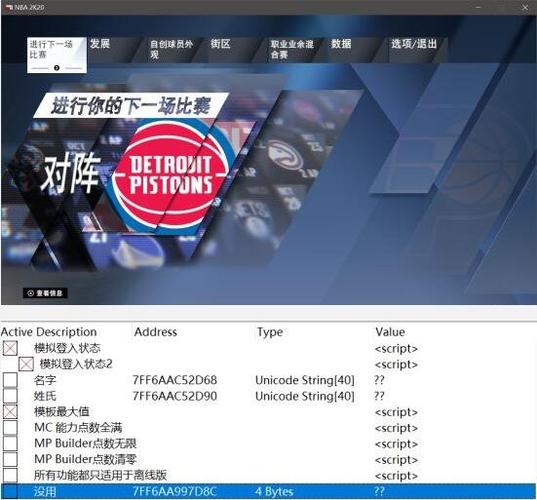Click the ?? value in 名字 row
Screen dimensions: 537x500
[379, 380]
